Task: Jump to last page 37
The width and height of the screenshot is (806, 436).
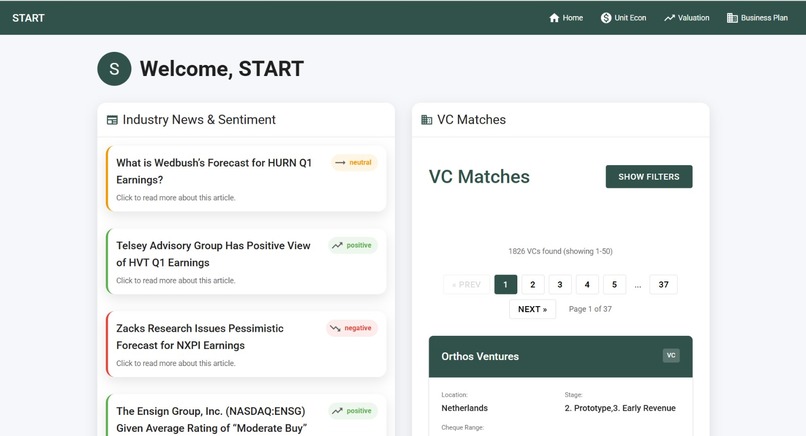Action: tap(664, 284)
